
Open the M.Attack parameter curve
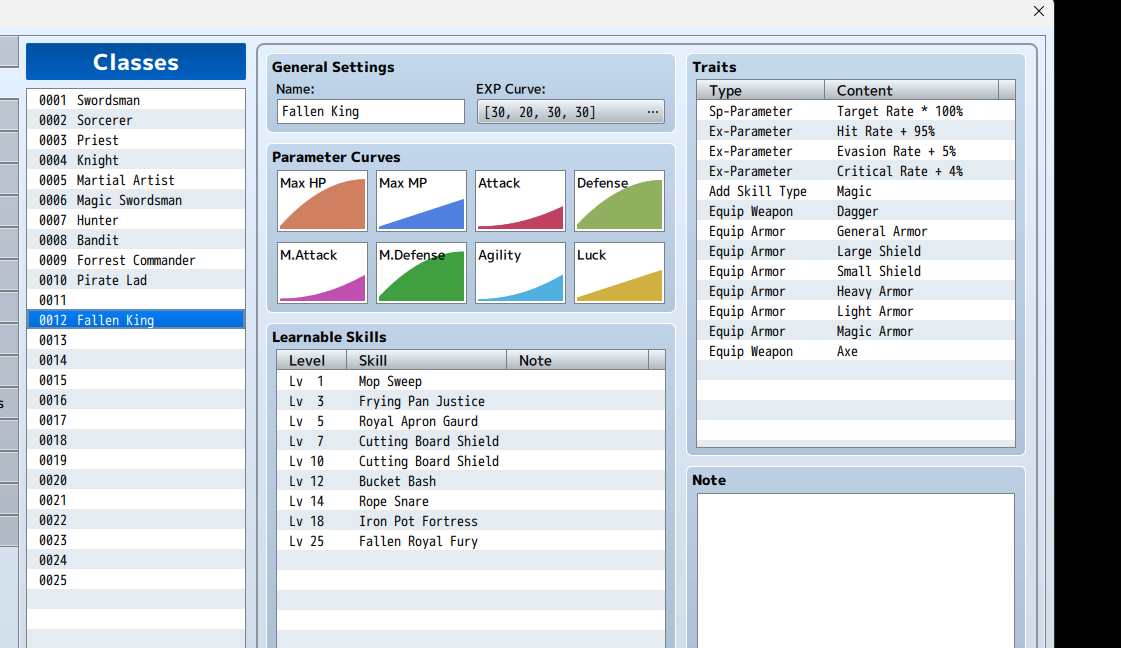pyautogui.click(x=322, y=273)
